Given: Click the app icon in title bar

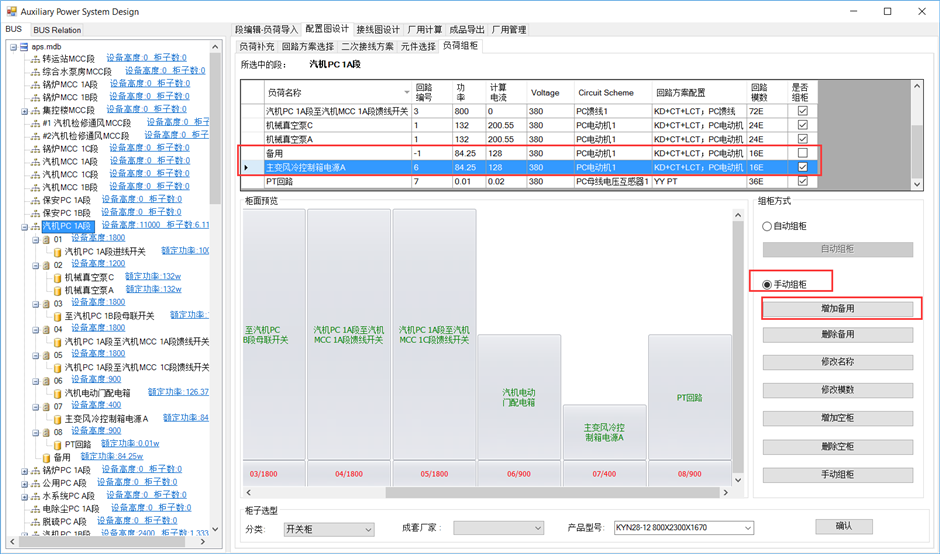Looking at the screenshot, I should 11,11.
